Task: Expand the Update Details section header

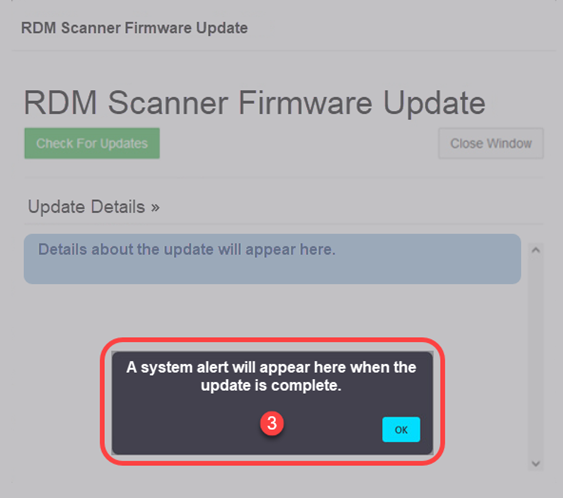Action: coord(94,207)
